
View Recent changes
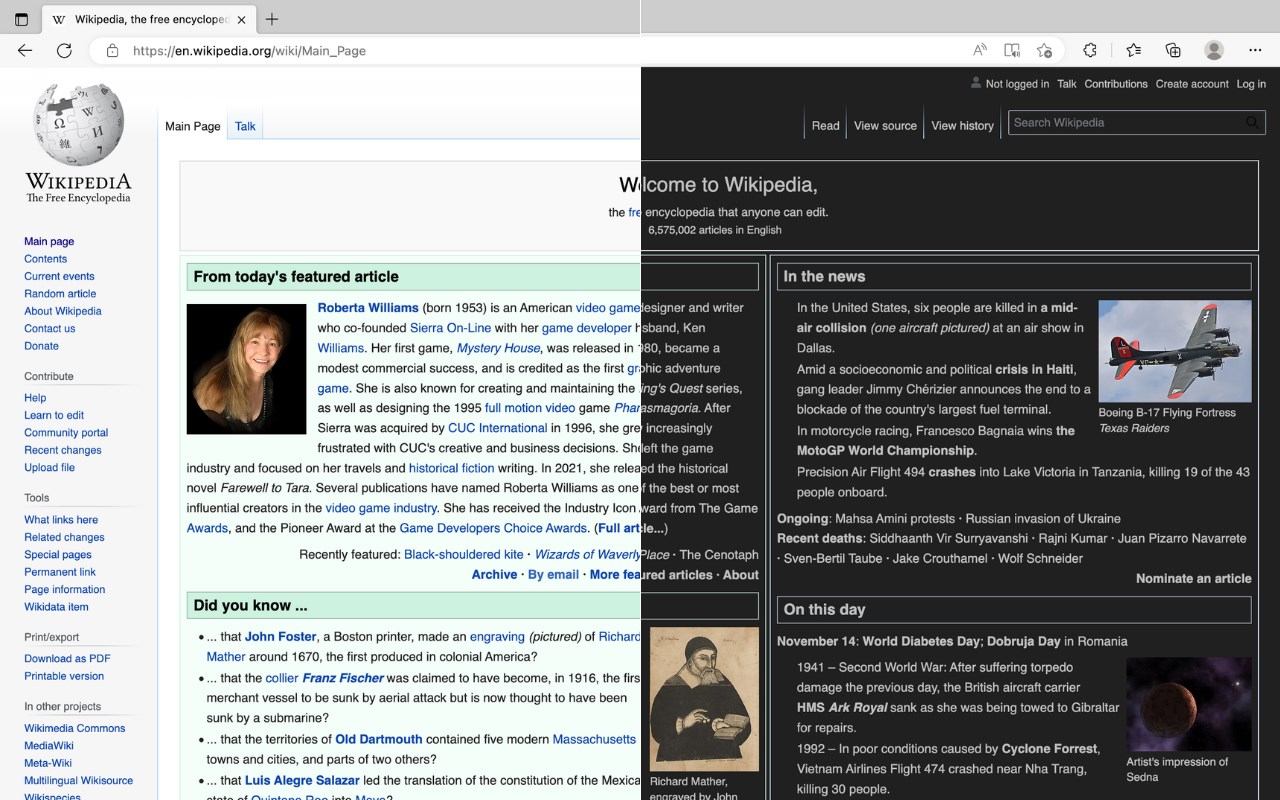(x=63, y=450)
